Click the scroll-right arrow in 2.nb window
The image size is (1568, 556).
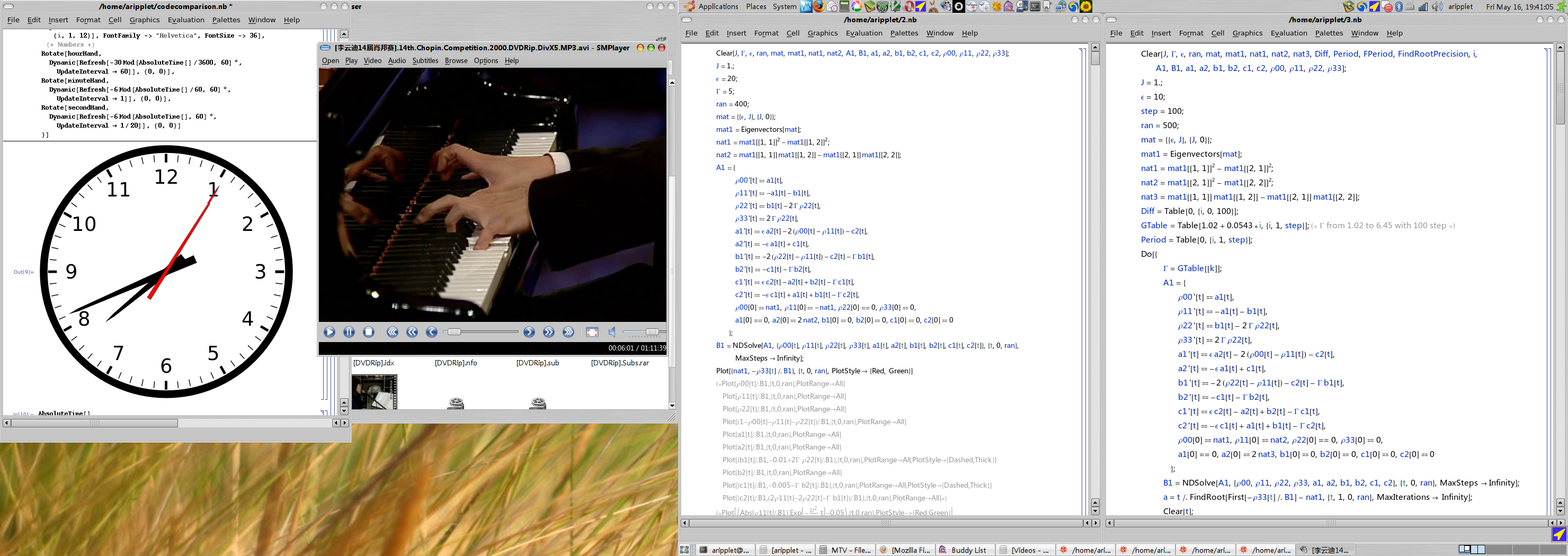tap(1095, 523)
